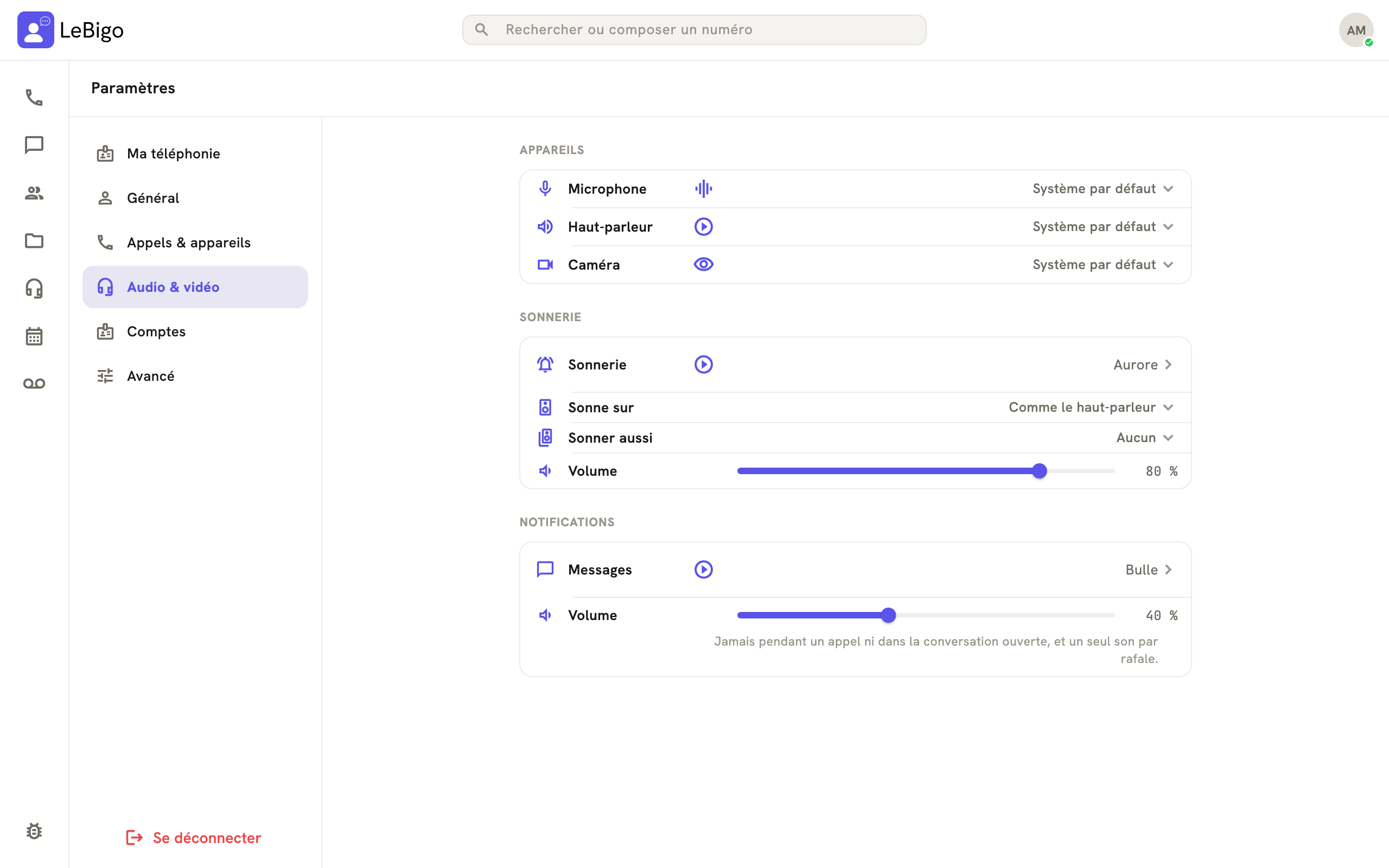This screenshot has height=868, width=1389.
Task: Play the Messages notification sound preview
Action: [x=703, y=570]
